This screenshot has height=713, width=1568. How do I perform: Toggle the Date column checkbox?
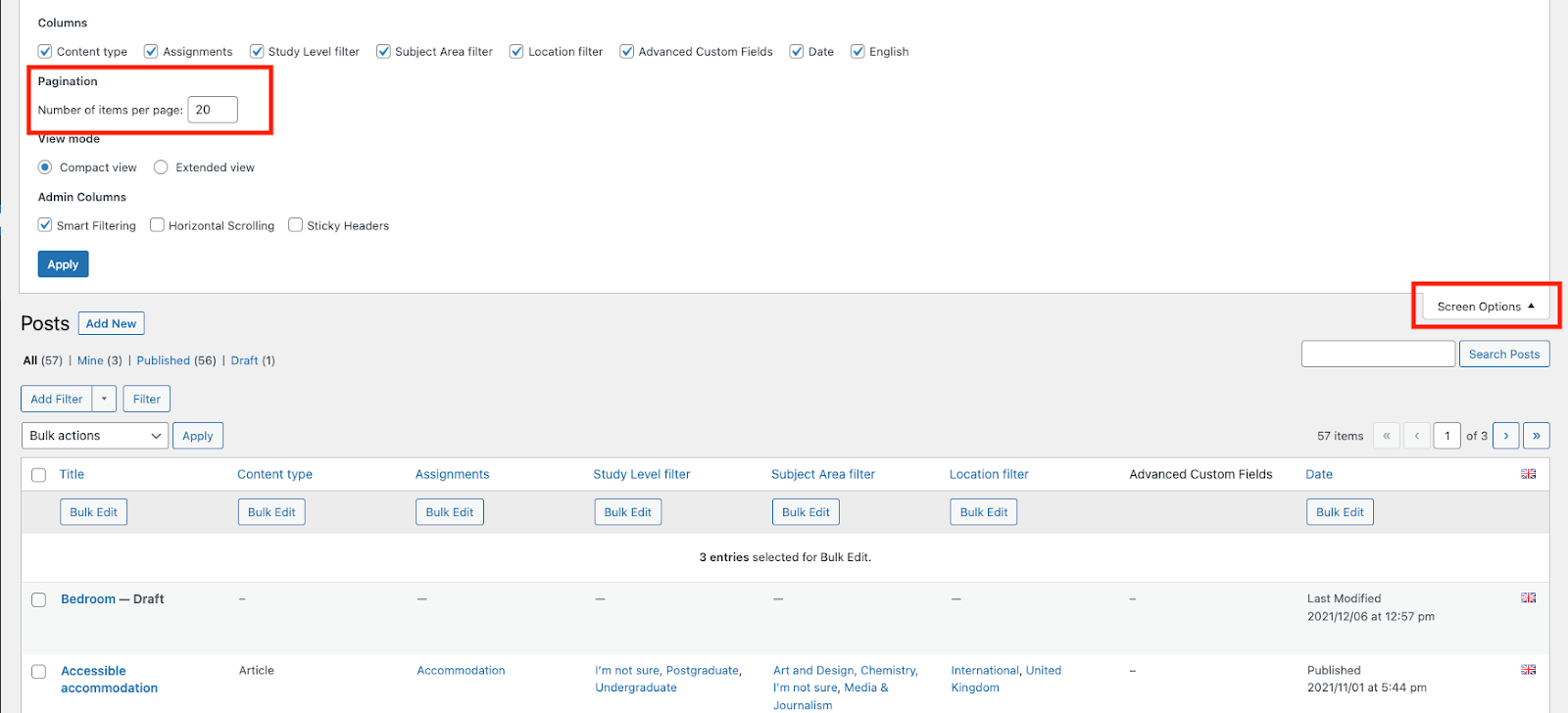click(x=797, y=51)
